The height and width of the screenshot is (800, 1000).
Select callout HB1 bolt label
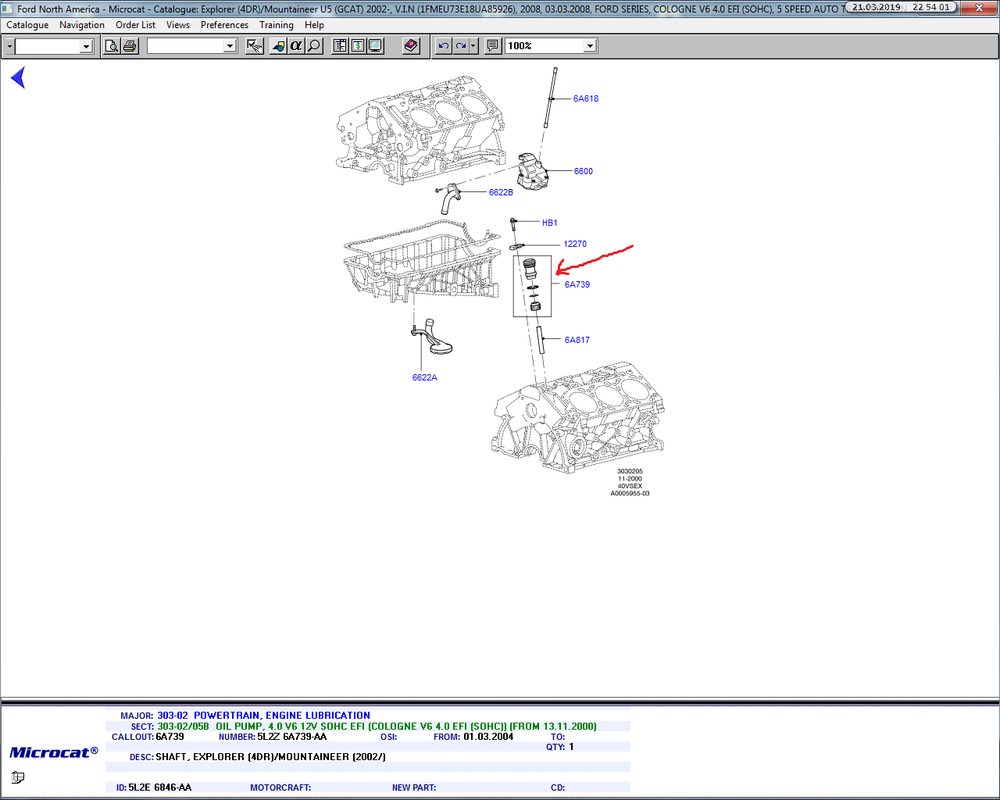(x=549, y=223)
